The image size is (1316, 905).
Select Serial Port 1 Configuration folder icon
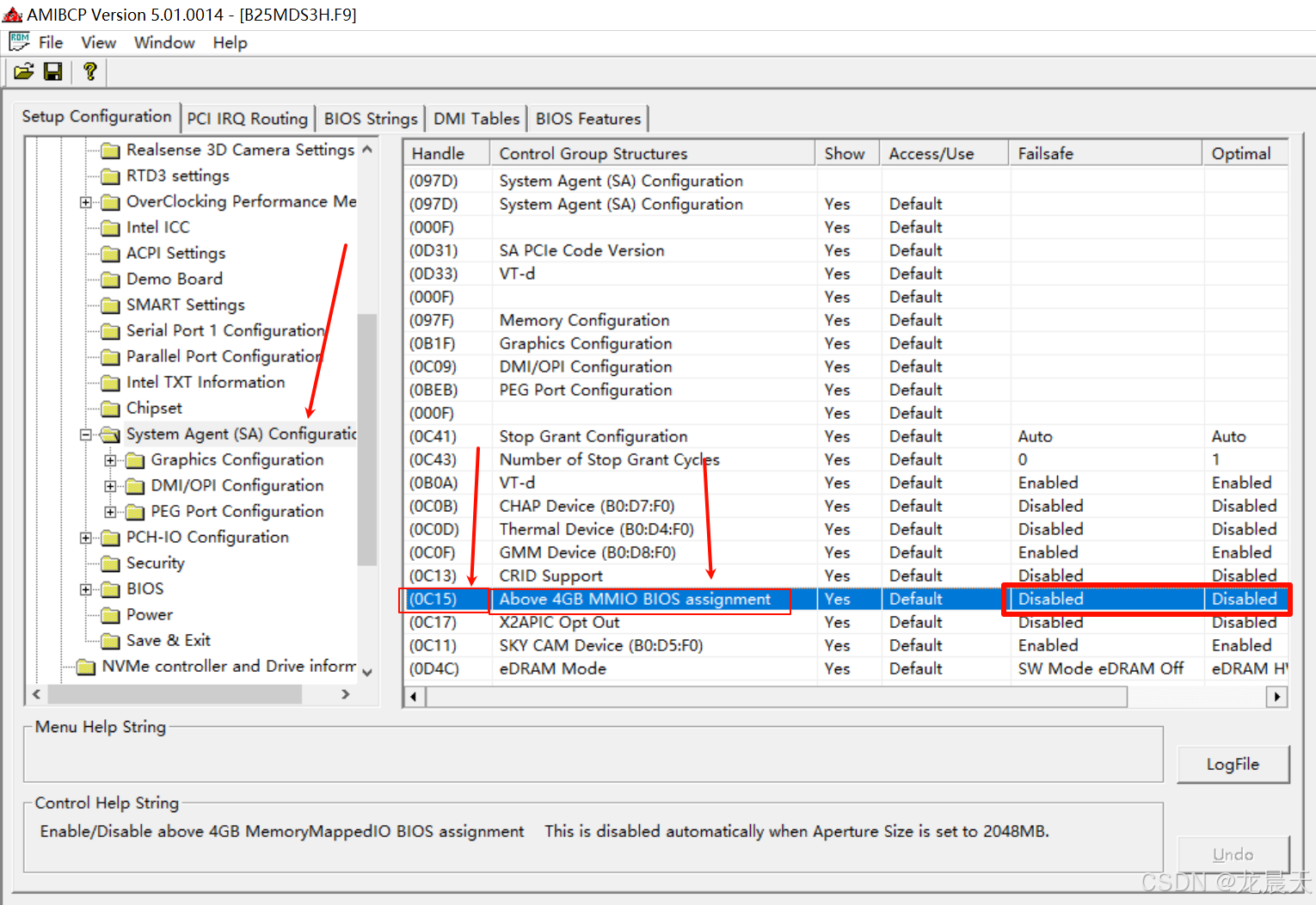110,331
